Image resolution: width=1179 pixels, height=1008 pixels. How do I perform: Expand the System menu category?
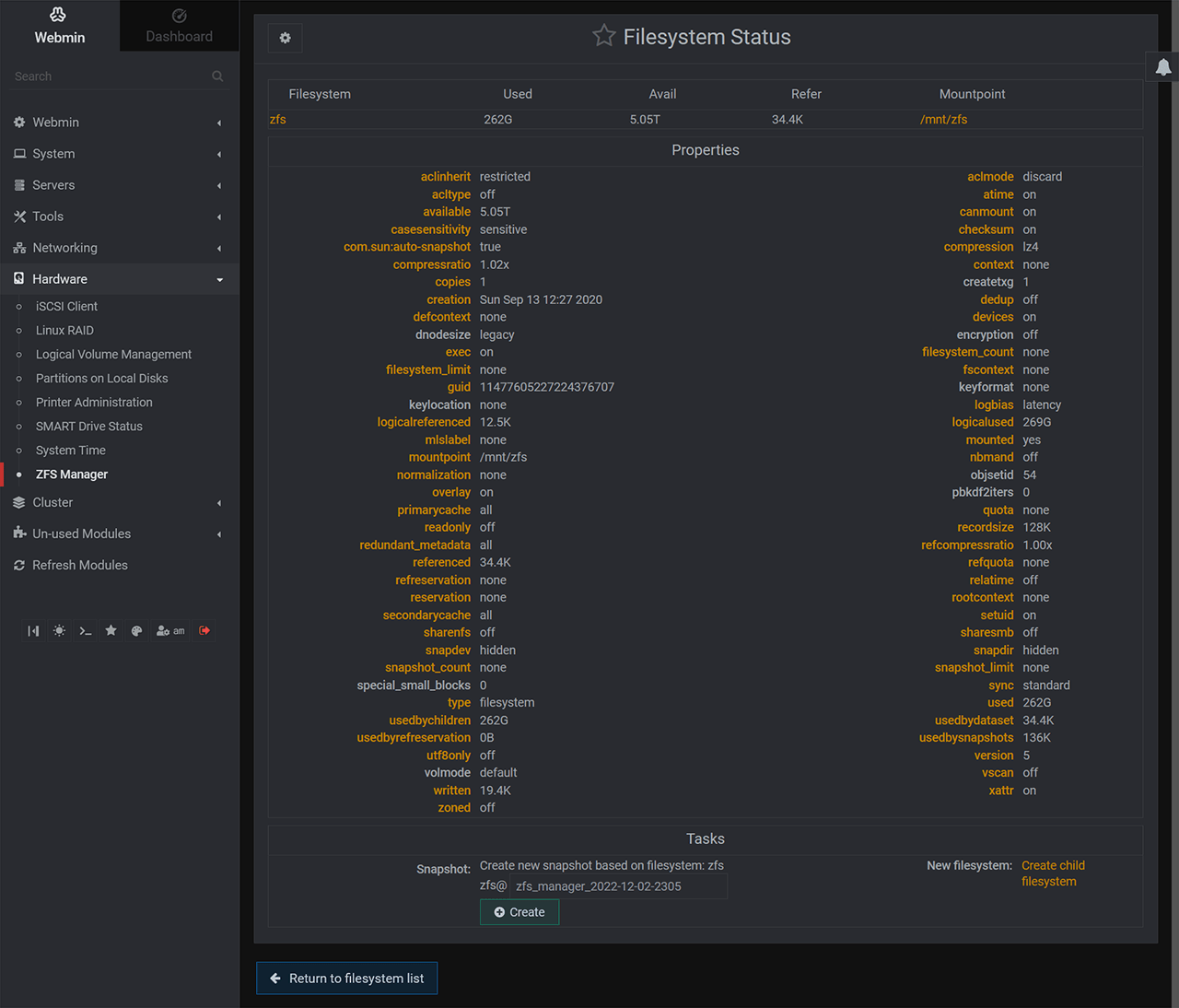click(120, 154)
